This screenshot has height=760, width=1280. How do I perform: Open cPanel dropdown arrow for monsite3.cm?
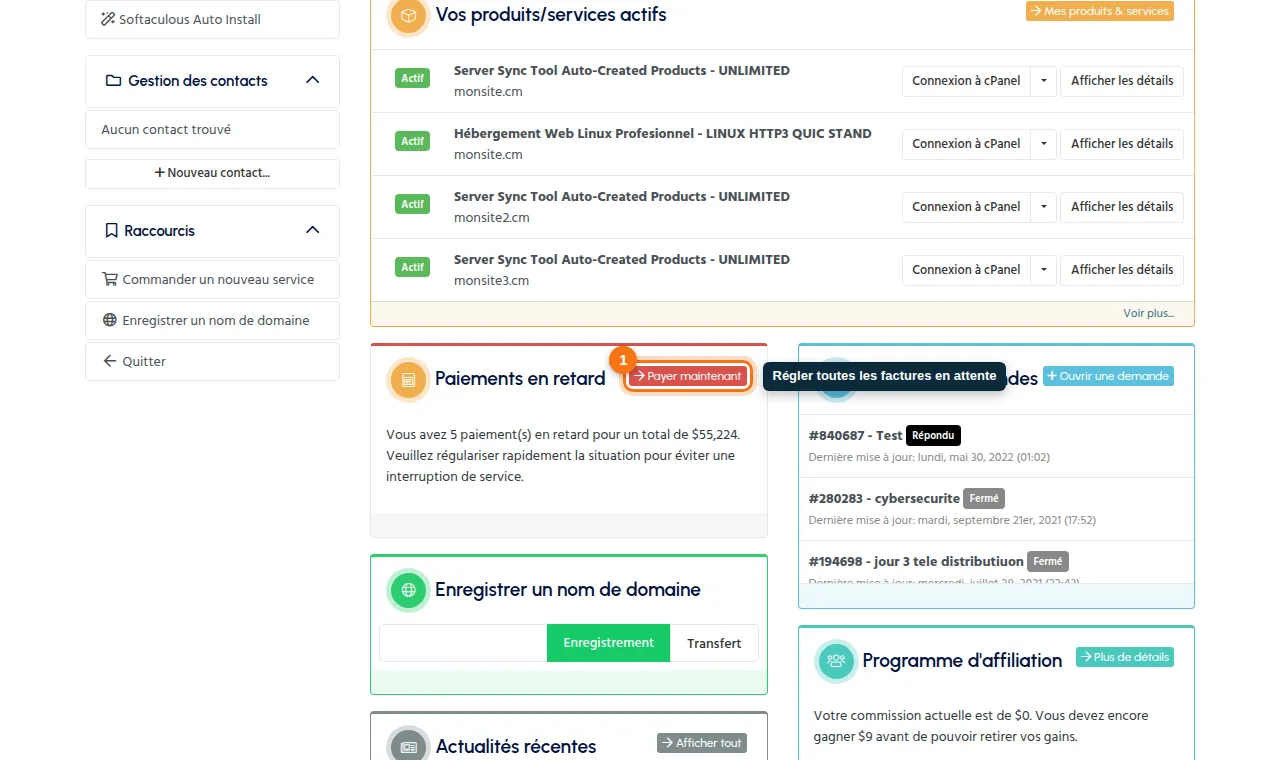[x=1043, y=270]
